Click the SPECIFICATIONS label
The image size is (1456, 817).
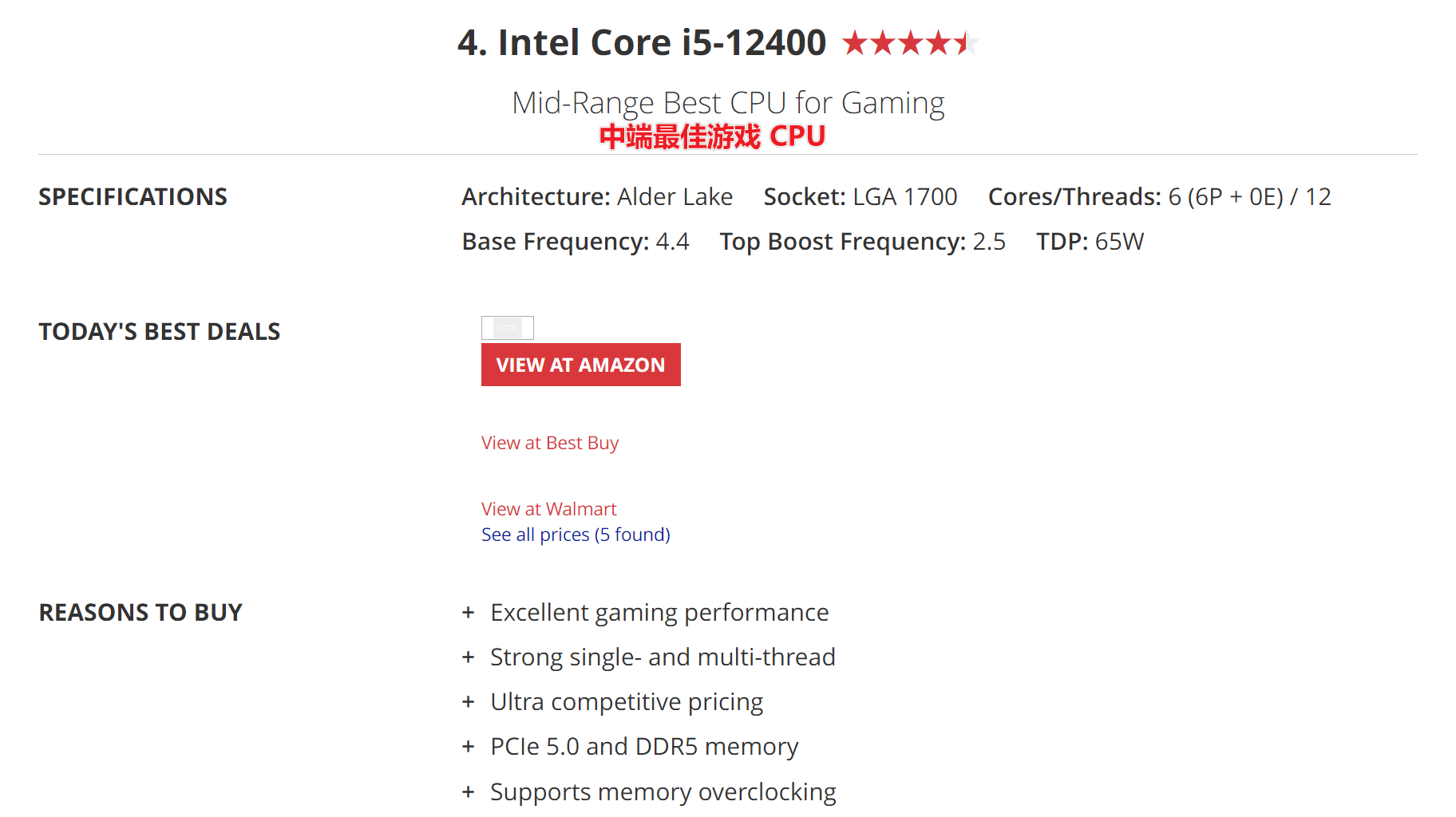point(133,196)
